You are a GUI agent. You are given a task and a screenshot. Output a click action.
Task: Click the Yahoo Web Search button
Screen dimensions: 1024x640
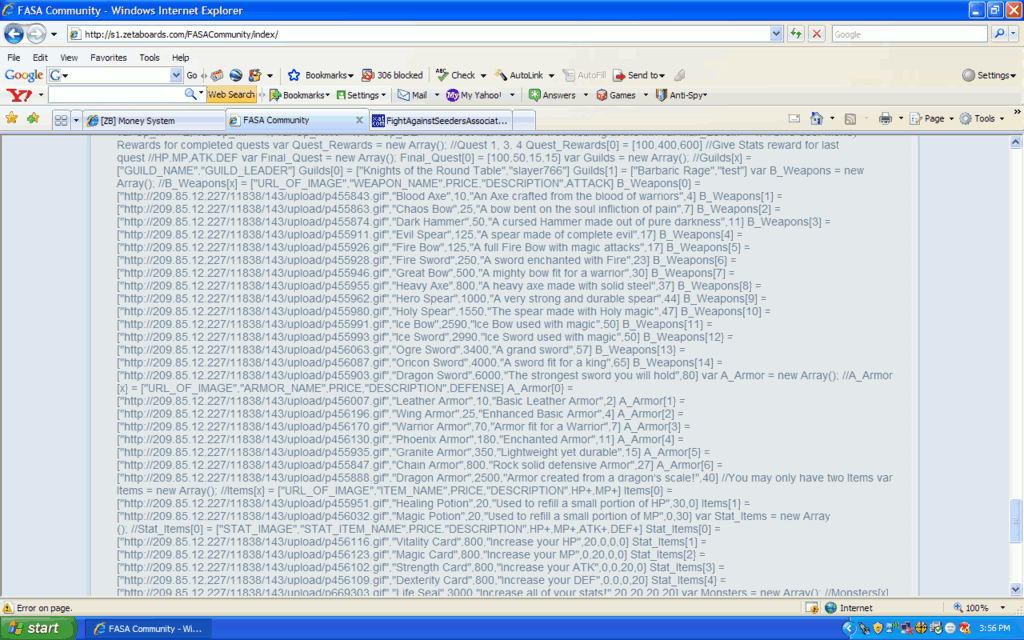coord(231,95)
